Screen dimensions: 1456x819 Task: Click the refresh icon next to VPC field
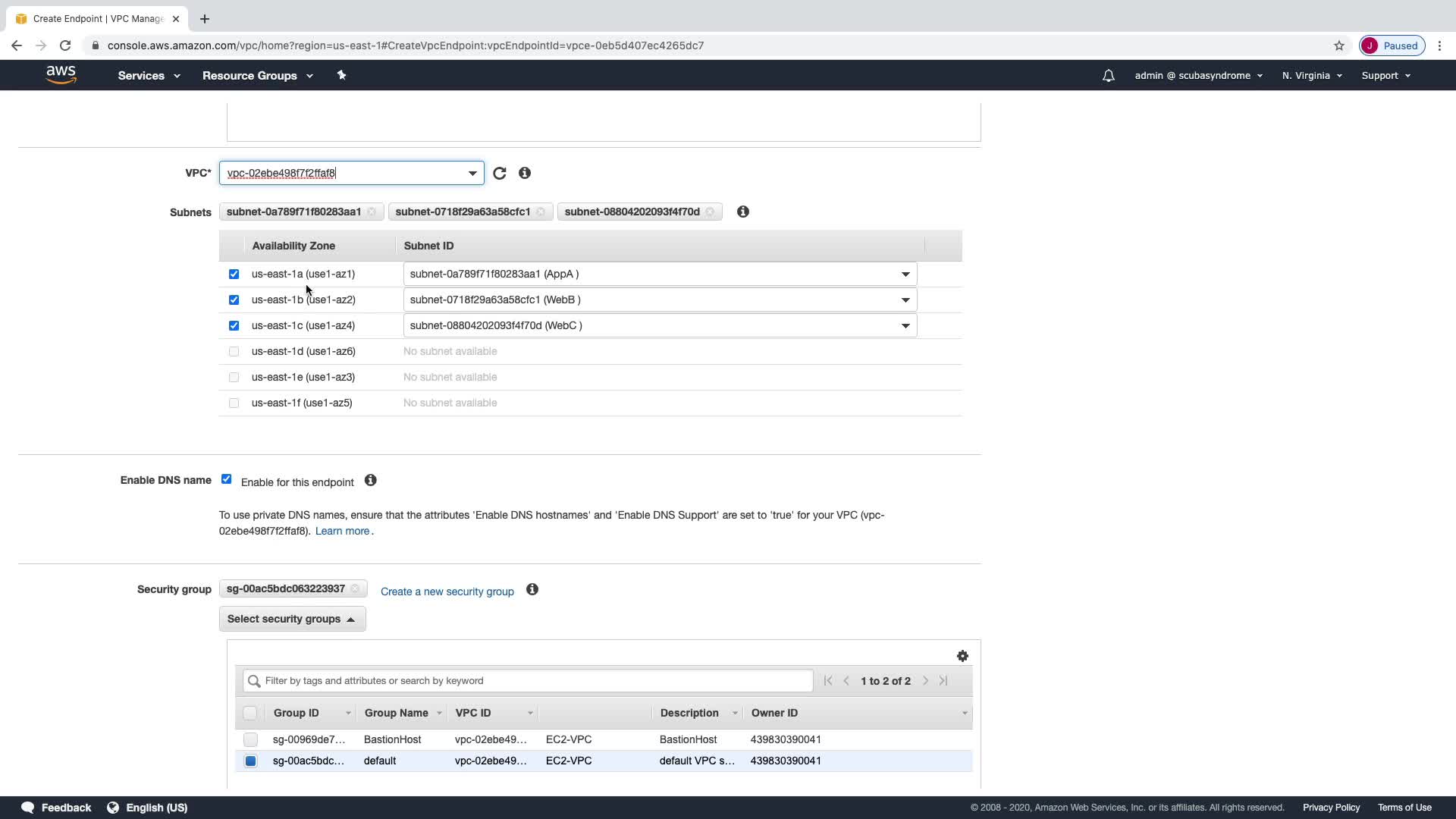[499, 174]
